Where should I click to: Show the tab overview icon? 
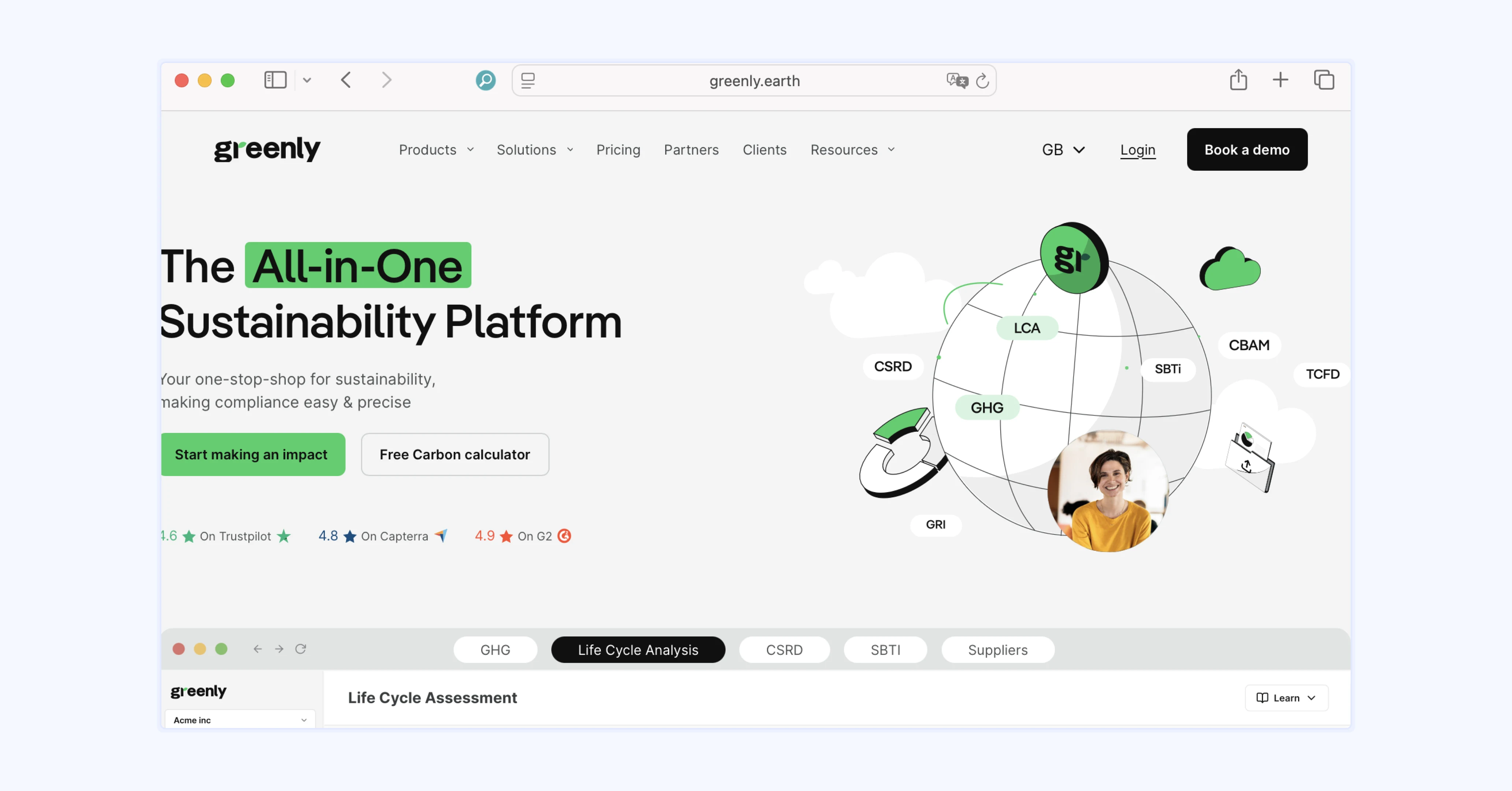[1324, 80]
